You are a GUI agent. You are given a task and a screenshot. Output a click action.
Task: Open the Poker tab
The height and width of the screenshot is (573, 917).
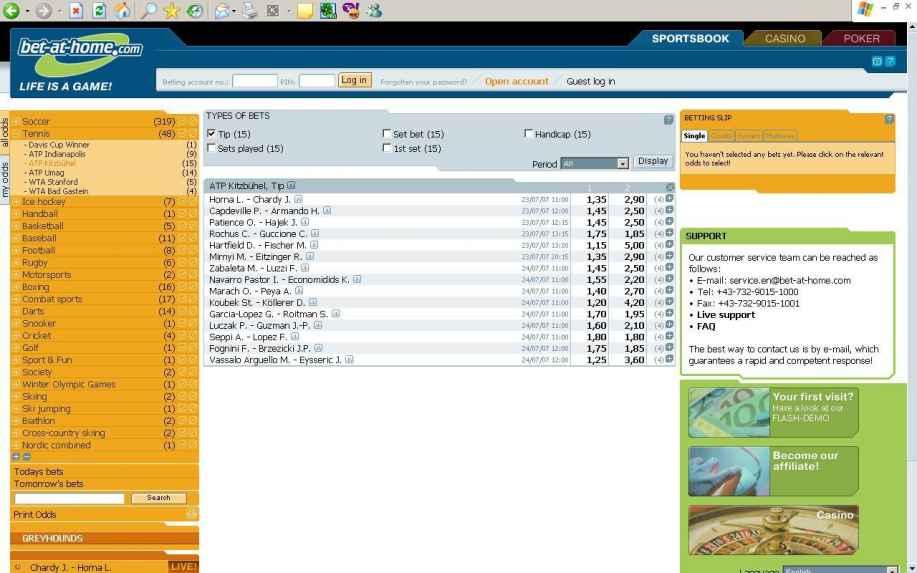point(862,38)
